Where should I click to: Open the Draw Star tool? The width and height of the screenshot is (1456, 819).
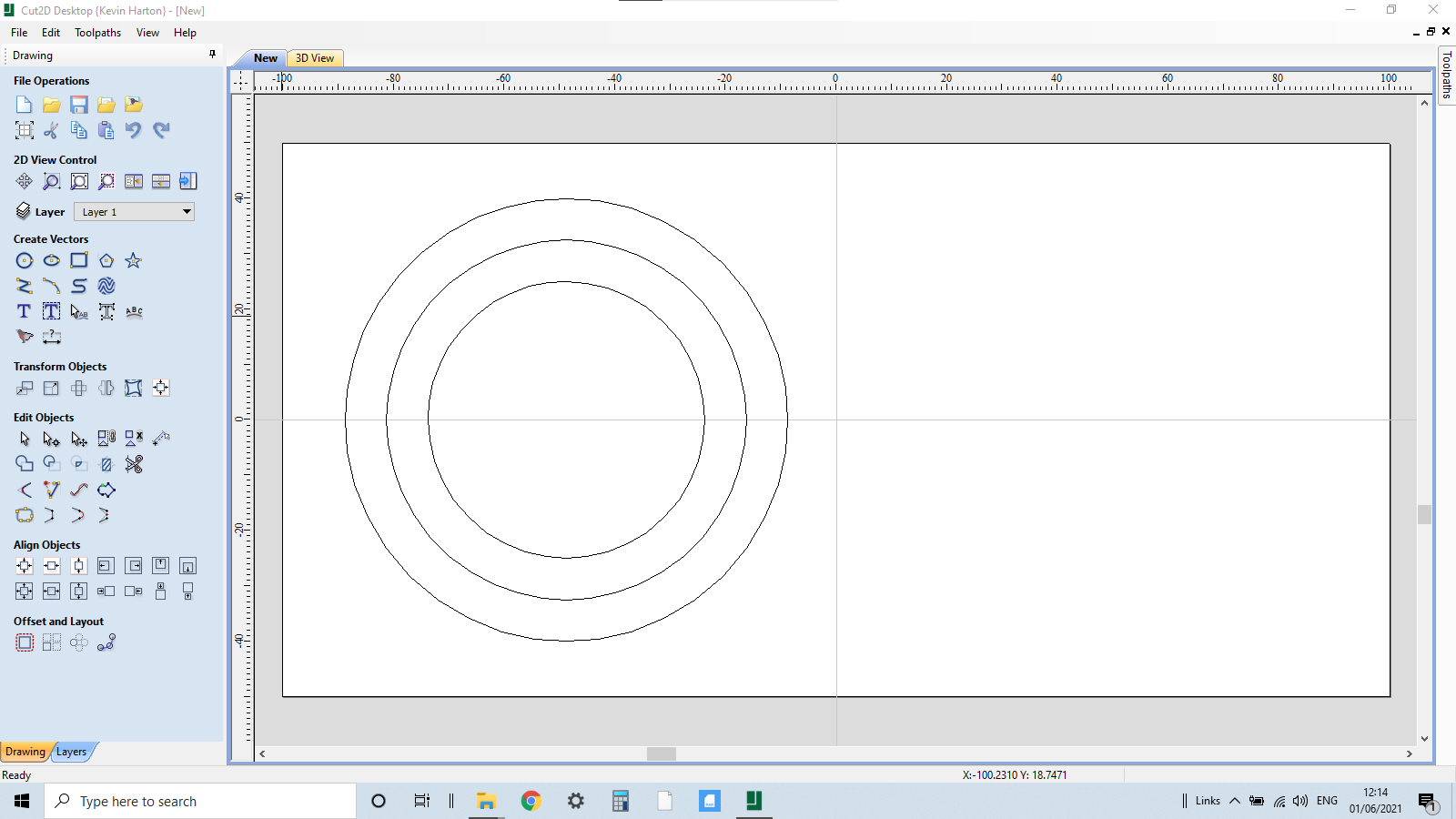(134, 260)
